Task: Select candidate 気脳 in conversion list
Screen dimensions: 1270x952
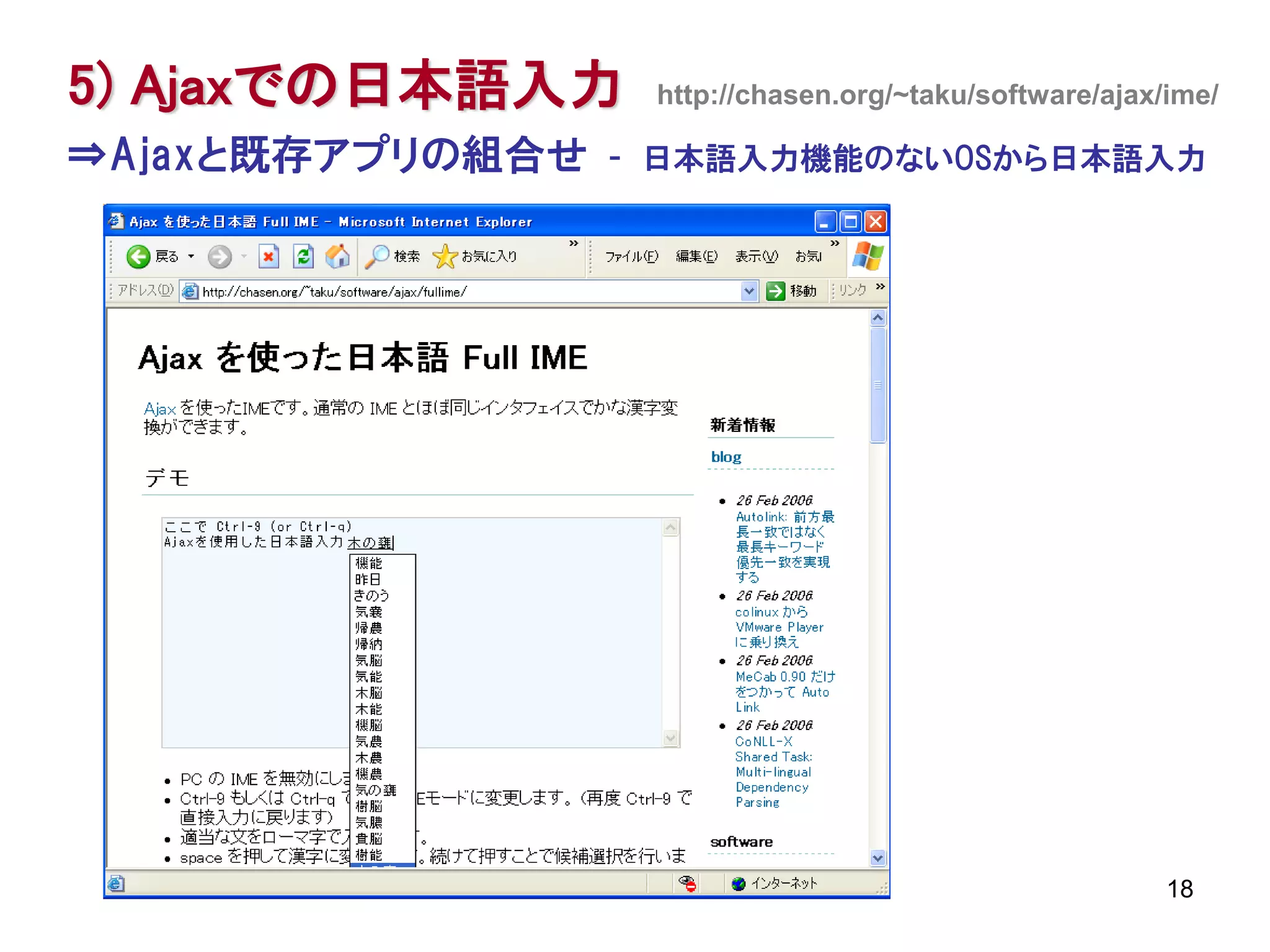Action: (368, 660)
